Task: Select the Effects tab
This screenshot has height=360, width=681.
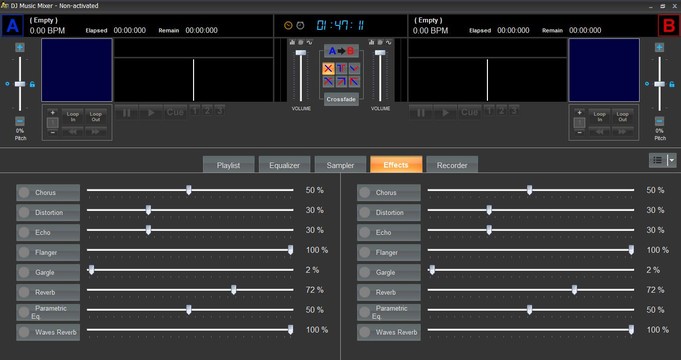Action: (x=396, y=165)
